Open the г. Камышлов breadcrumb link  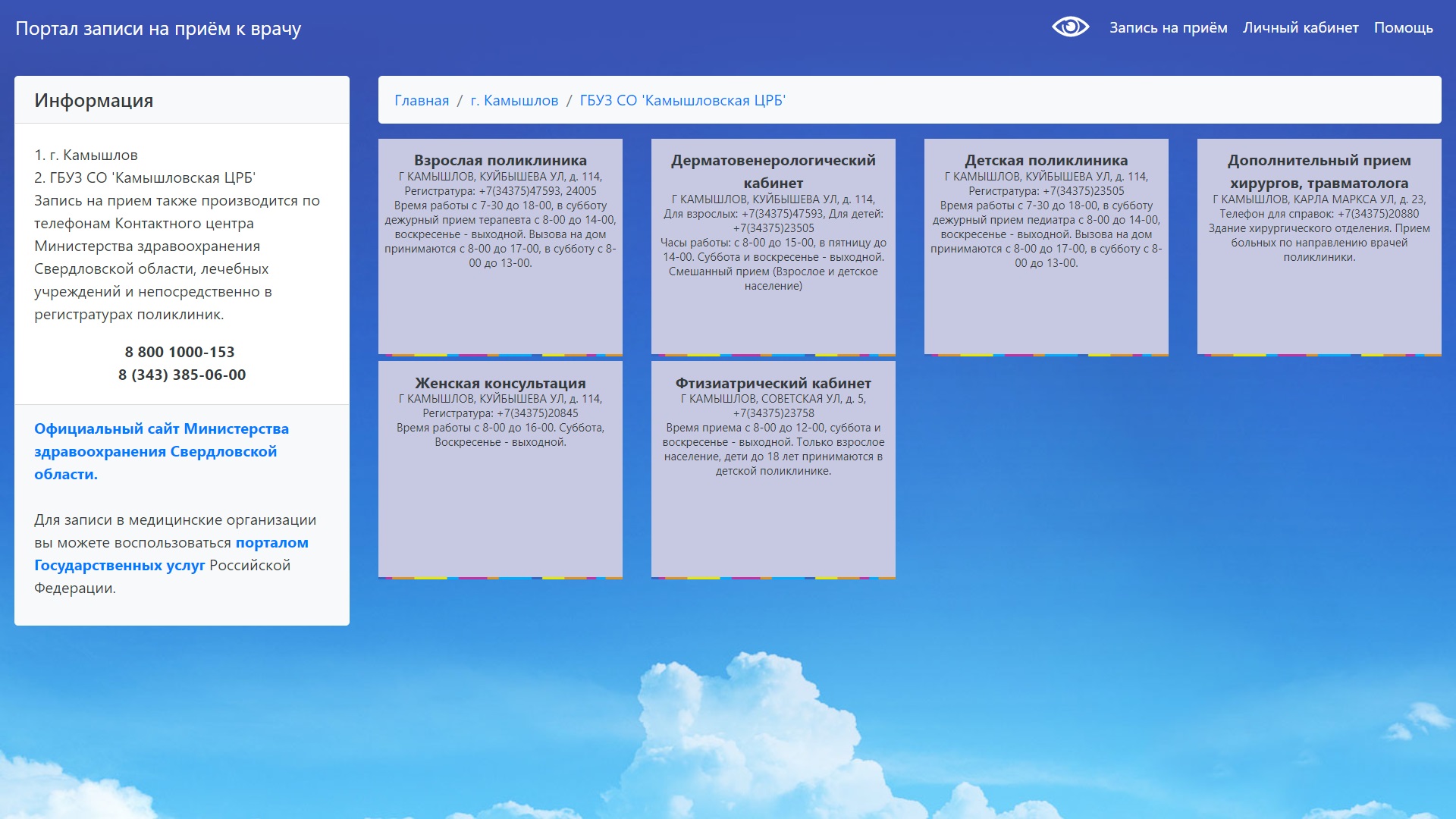(x=514, y=100)
